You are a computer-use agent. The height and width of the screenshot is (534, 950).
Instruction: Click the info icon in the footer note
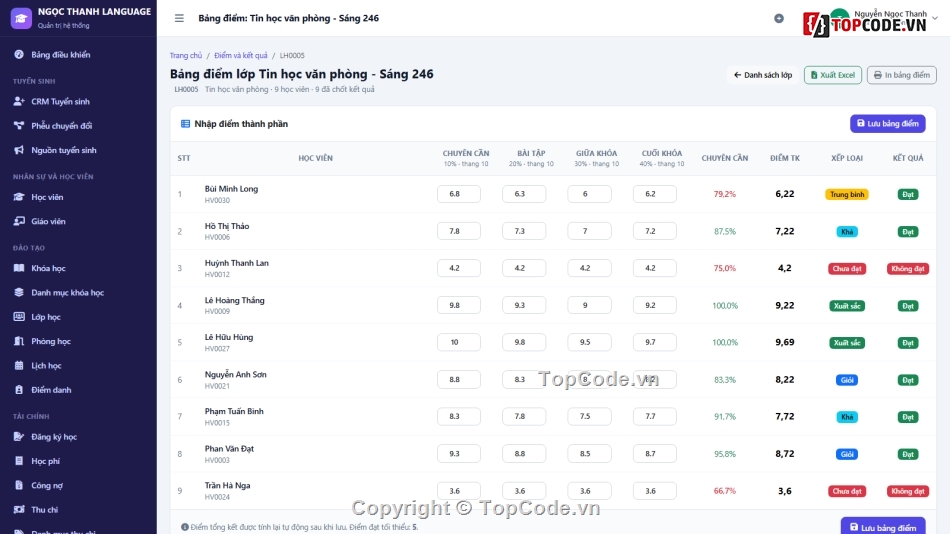tap(185, 527)
